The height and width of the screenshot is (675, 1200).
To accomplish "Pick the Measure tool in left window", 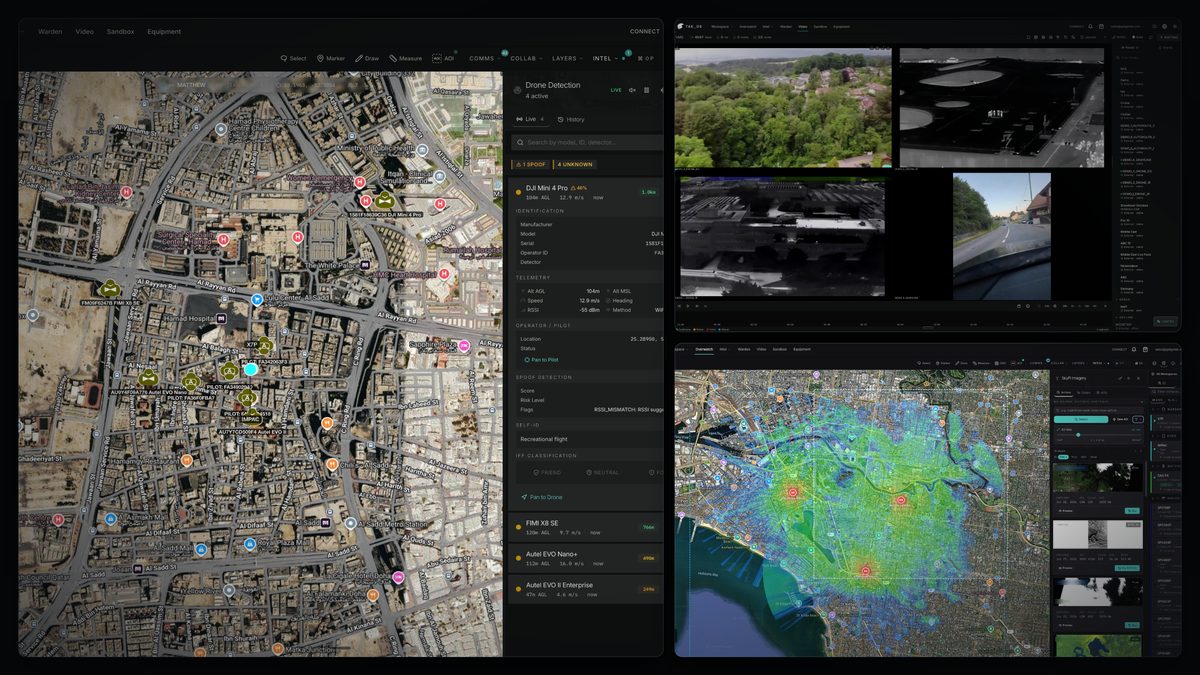I will pyautogui.click(x=406, y=58).
